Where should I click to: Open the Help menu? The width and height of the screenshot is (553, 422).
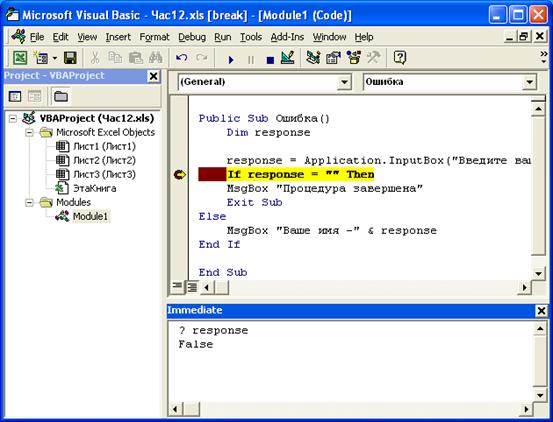(x=364, y=37)
